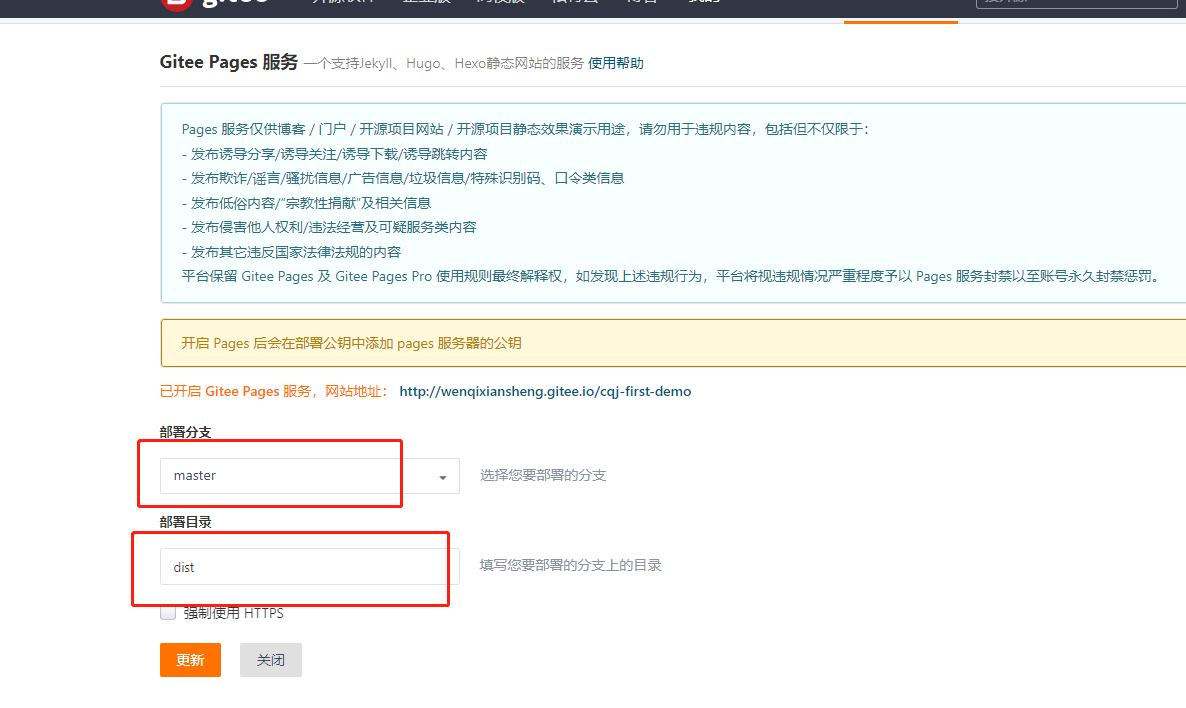Screen dimensions: 1186x708
Task: Open the wenqixiansheng.gitee.io/cqj-first-demo site link
Action: pyautogui.click(x=545, y=391)
